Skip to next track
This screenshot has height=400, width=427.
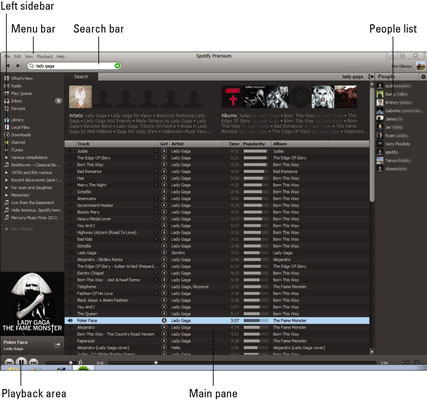(33, 362)
